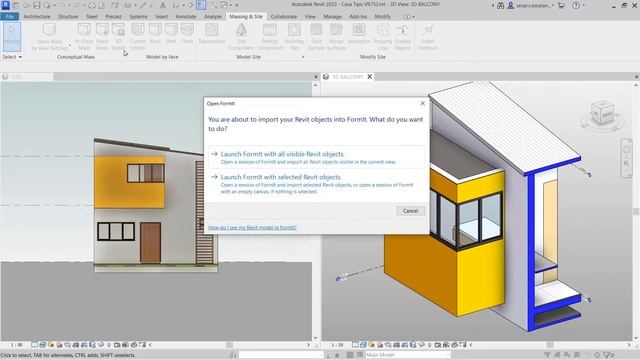
Task: Click Cancel in the Open FormIt dialog
Action: pyautogui.click(x=410, y=211)
